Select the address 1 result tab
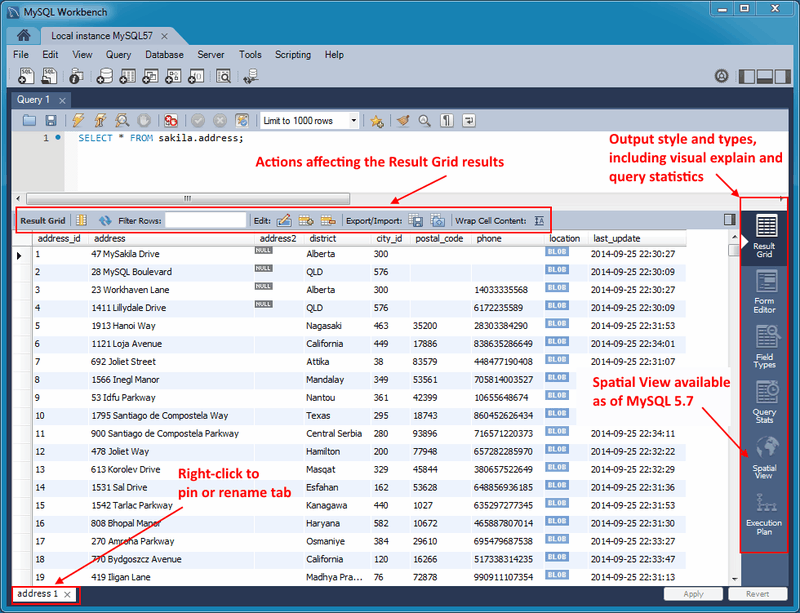Viewport: 800px width, 613px height. [37, 594]
